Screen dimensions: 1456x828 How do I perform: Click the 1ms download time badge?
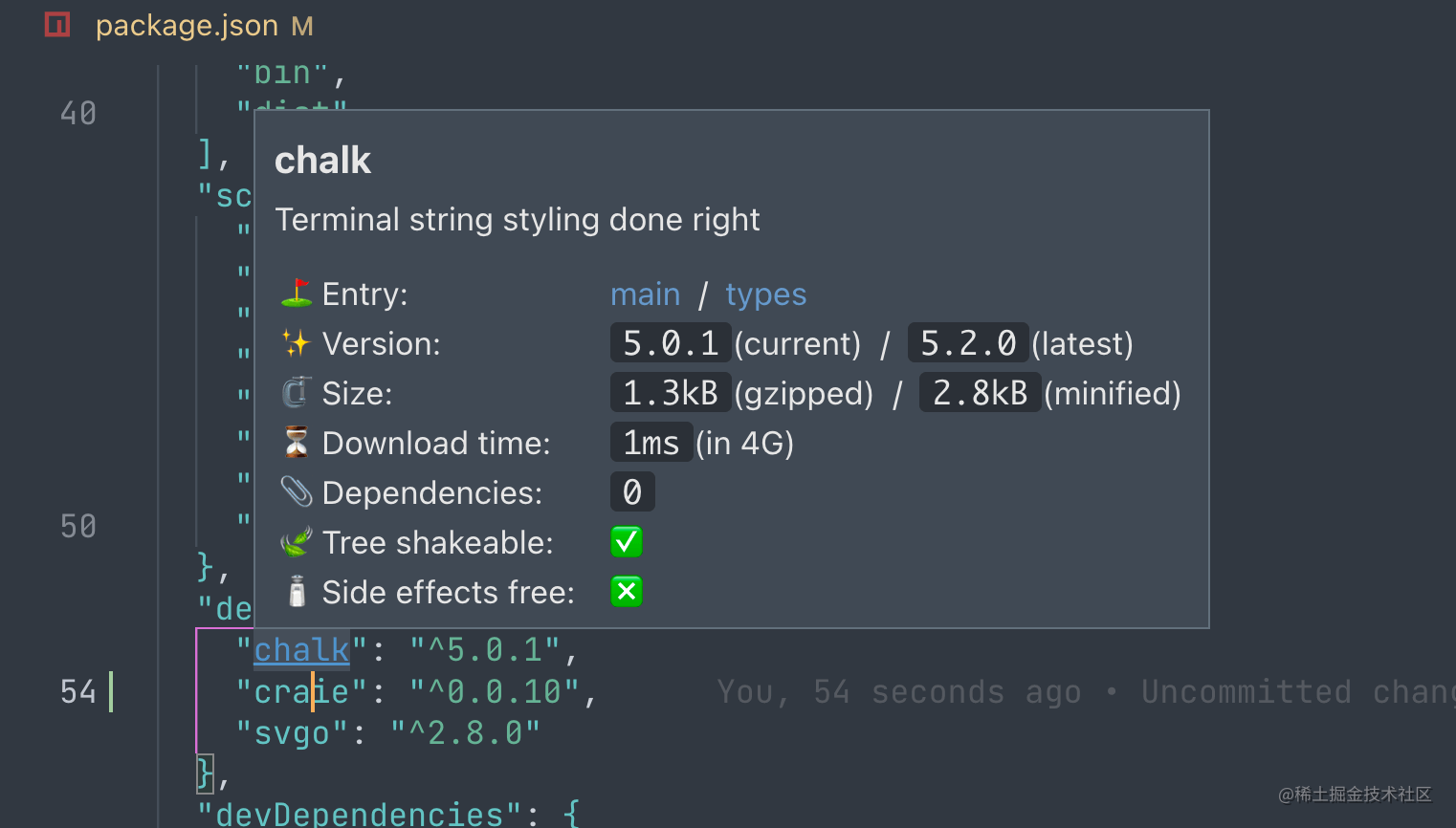651,442
